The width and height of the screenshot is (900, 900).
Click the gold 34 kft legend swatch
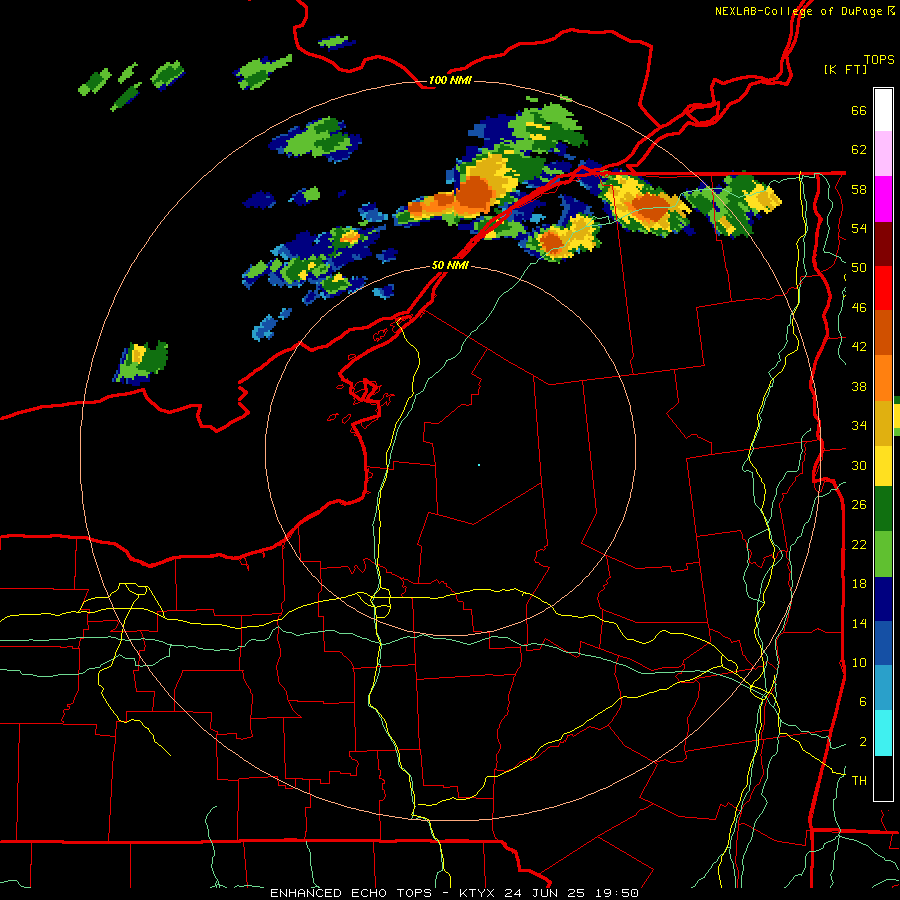pyautogui.click(x=883, y=423)
